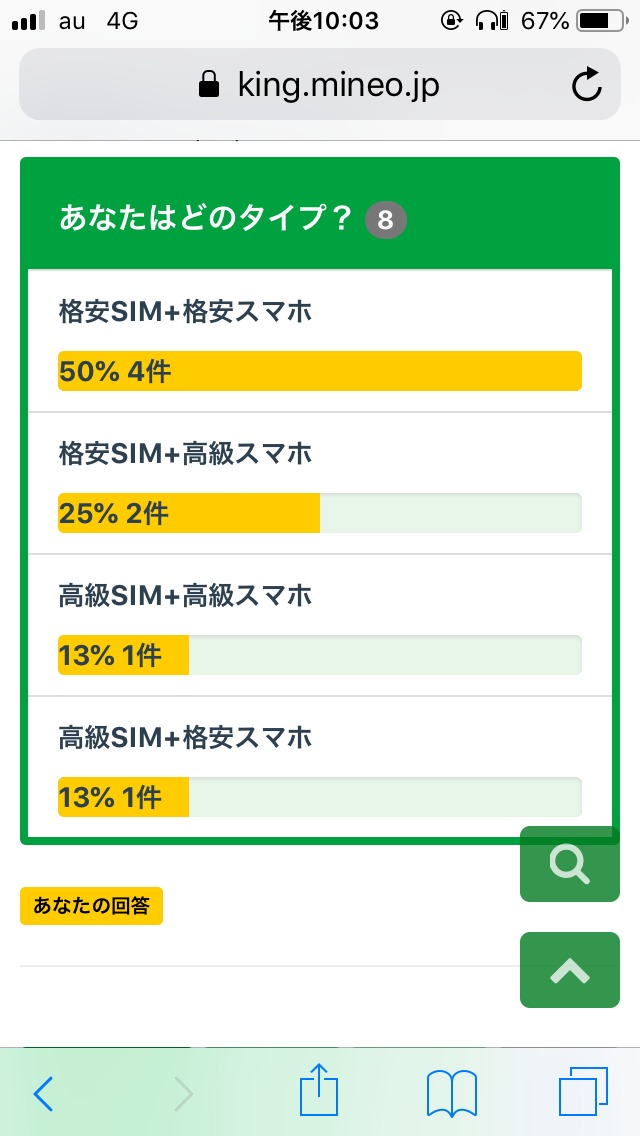
Task: Select 高級SIM+高級スマホ poll option
Action: [x=186, y=596]
